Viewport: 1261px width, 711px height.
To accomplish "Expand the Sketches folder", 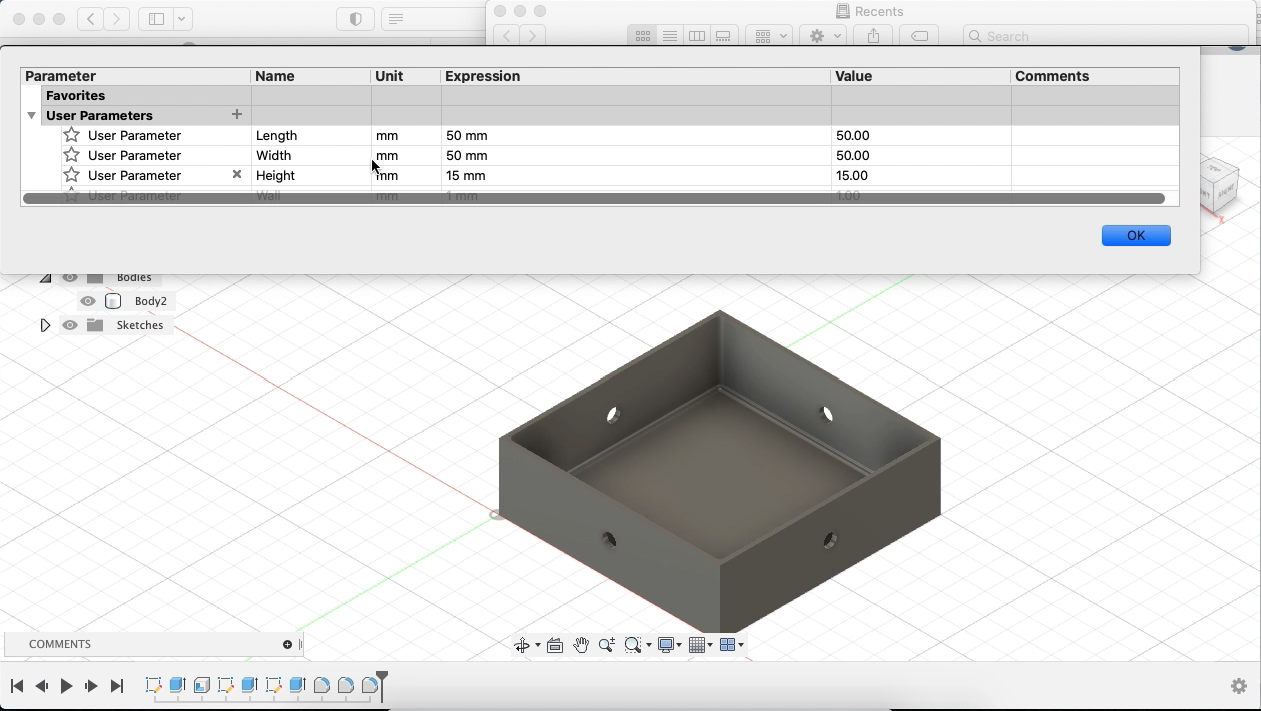I will point(45,325).
